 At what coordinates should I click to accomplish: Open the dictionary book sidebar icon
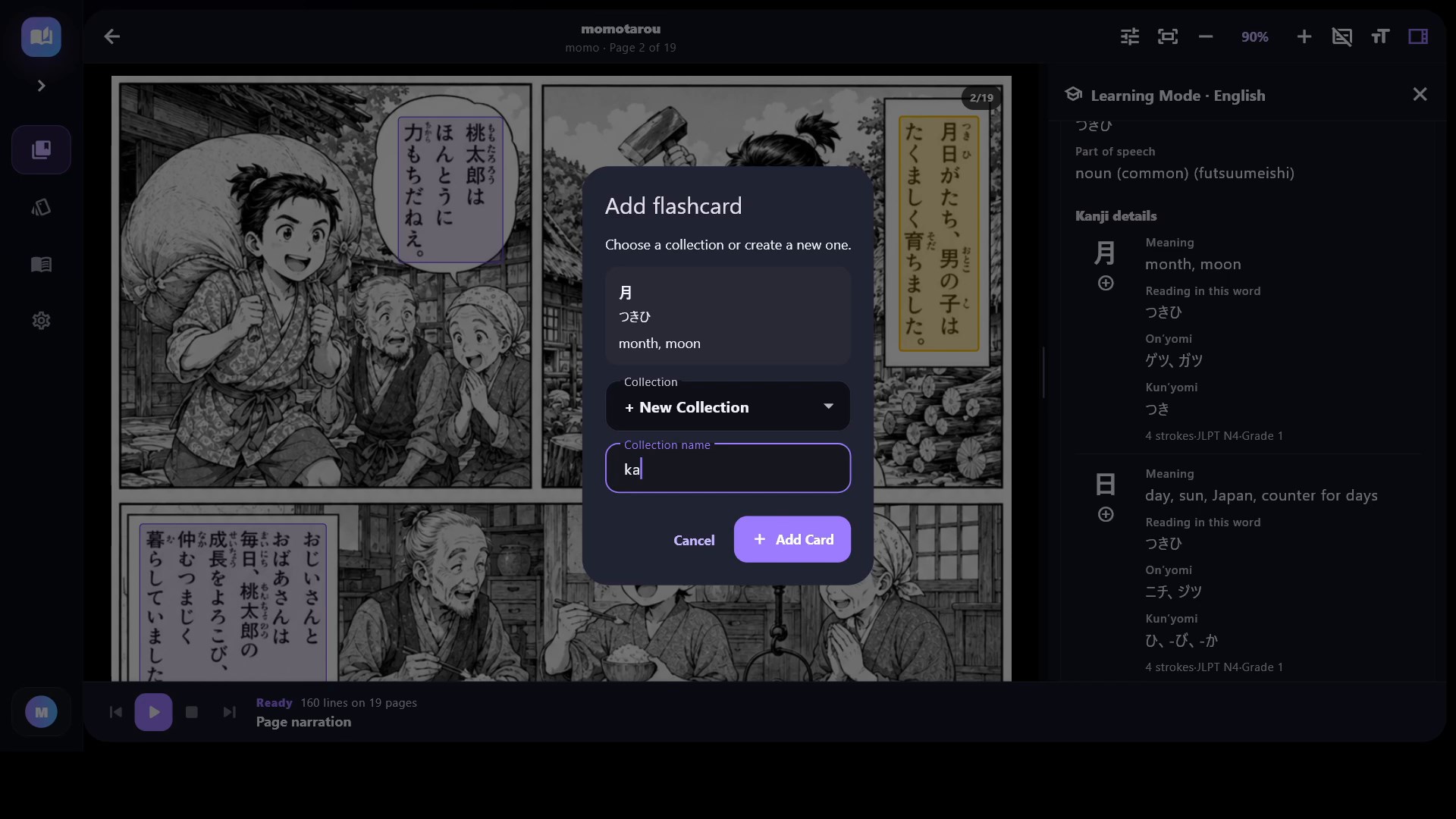click(41, 264)
